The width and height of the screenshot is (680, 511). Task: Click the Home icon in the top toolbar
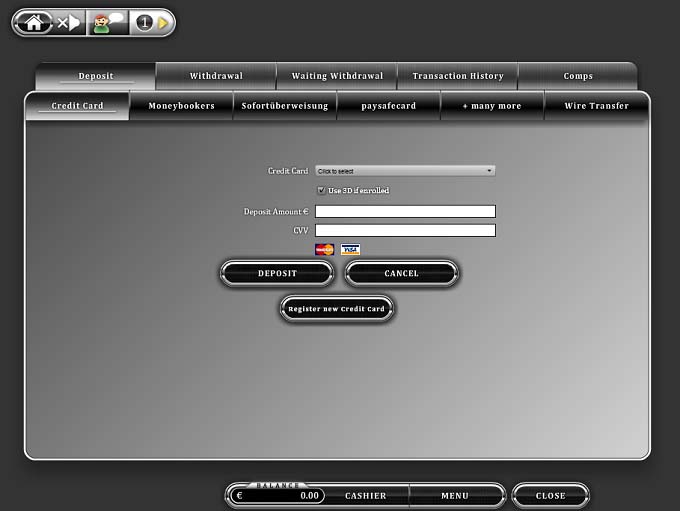click(x=33, y=22)
